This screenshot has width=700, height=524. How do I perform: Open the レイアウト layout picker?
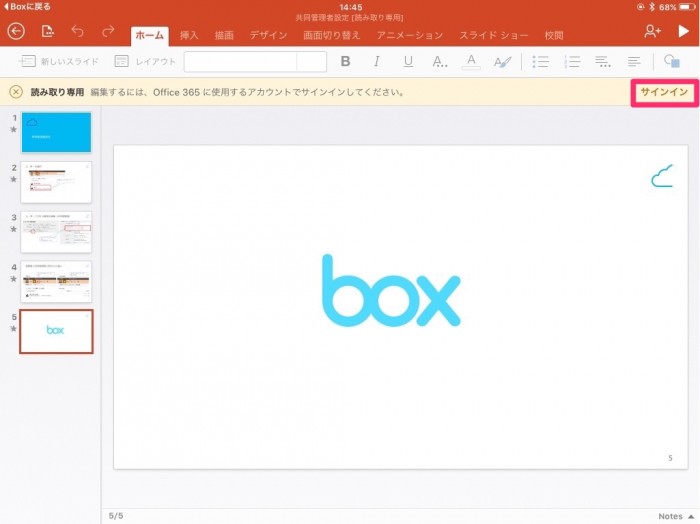pyautogui.click(x=145, y=62)
